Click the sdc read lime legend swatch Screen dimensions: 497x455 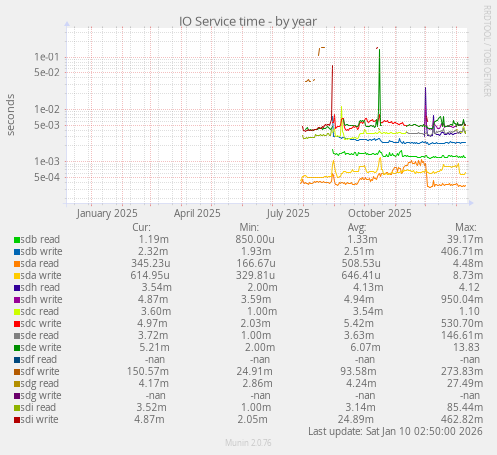[x=17, y=312]
